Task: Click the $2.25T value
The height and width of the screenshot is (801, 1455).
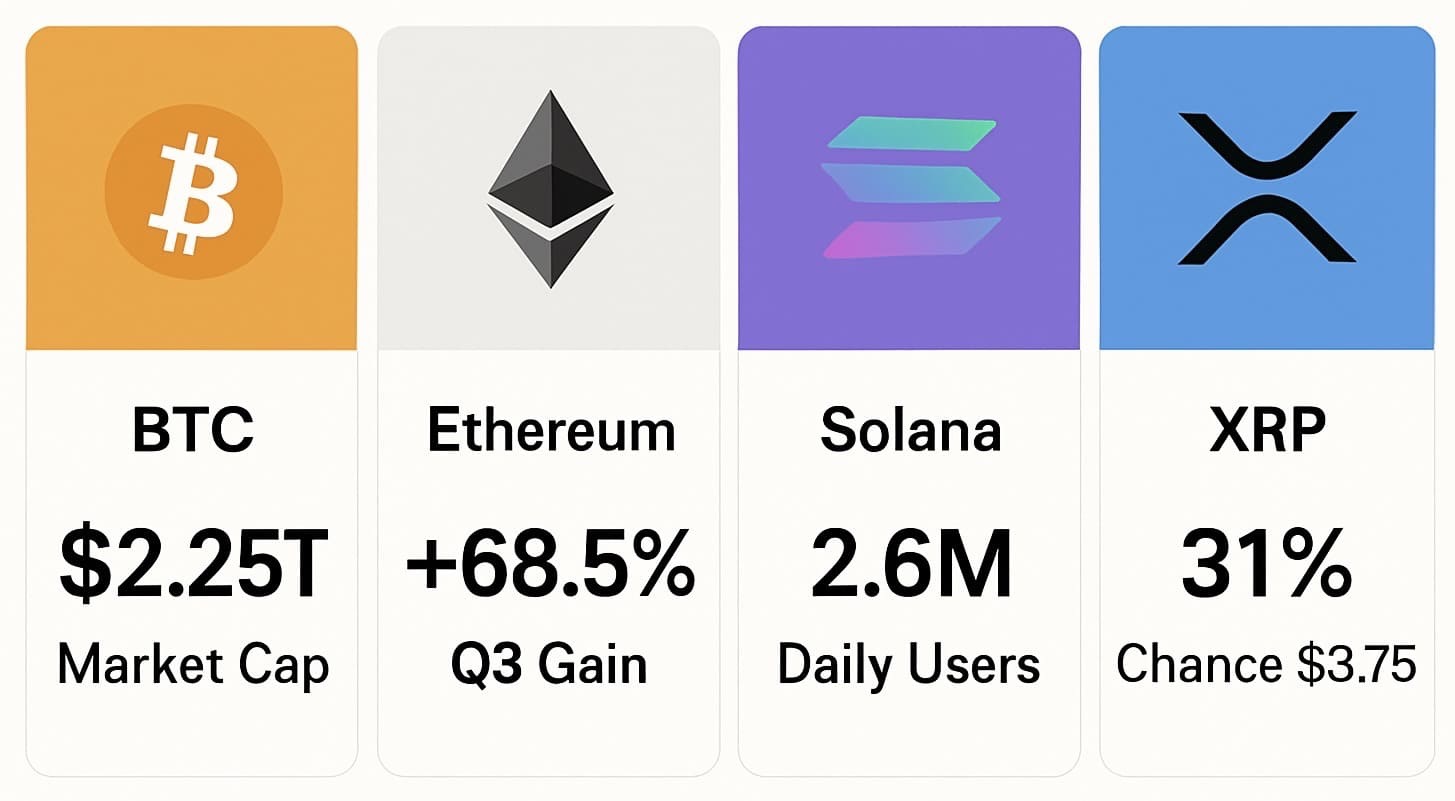Action: [x=194, y=566]
